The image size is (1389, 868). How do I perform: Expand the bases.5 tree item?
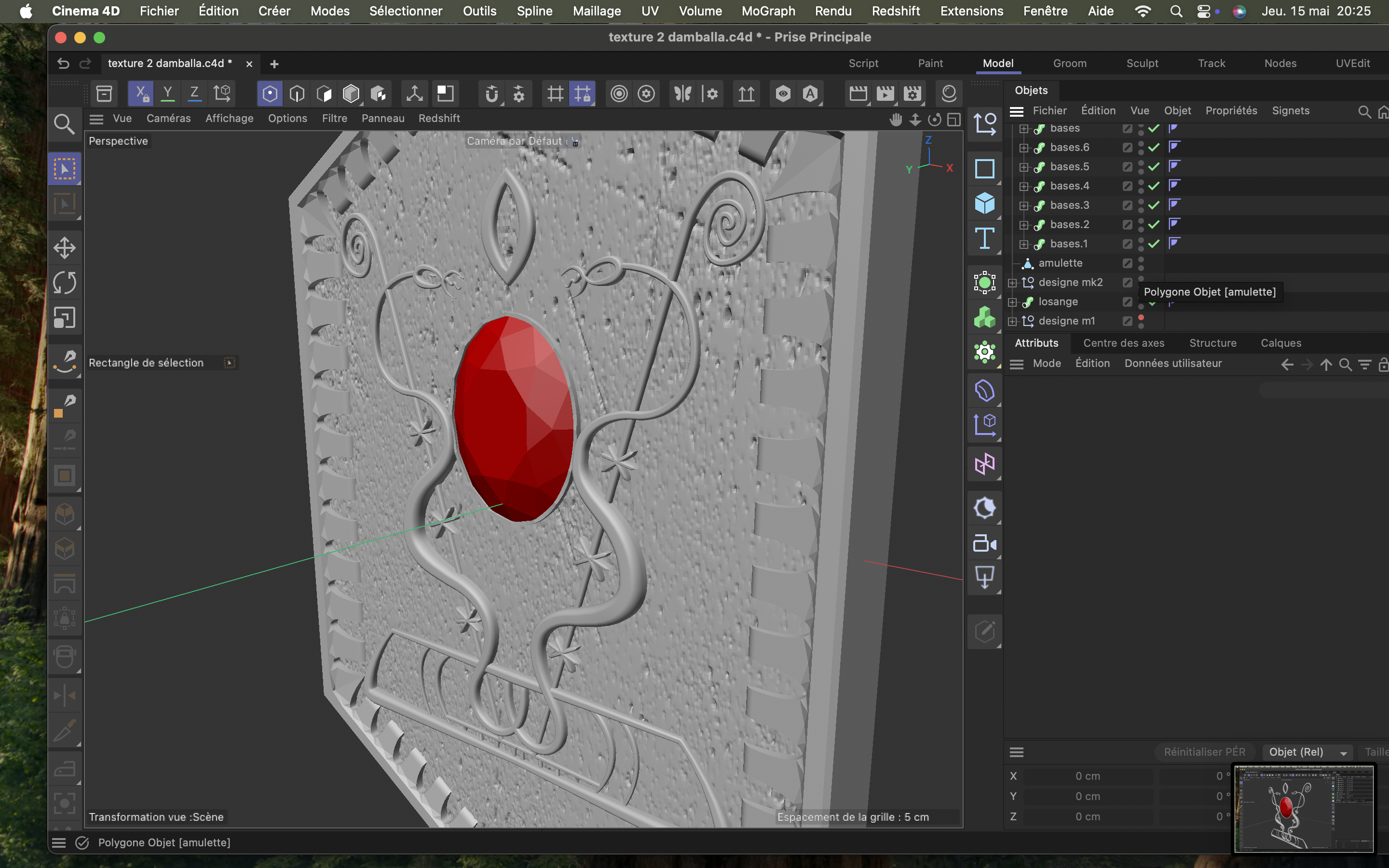1023,167
